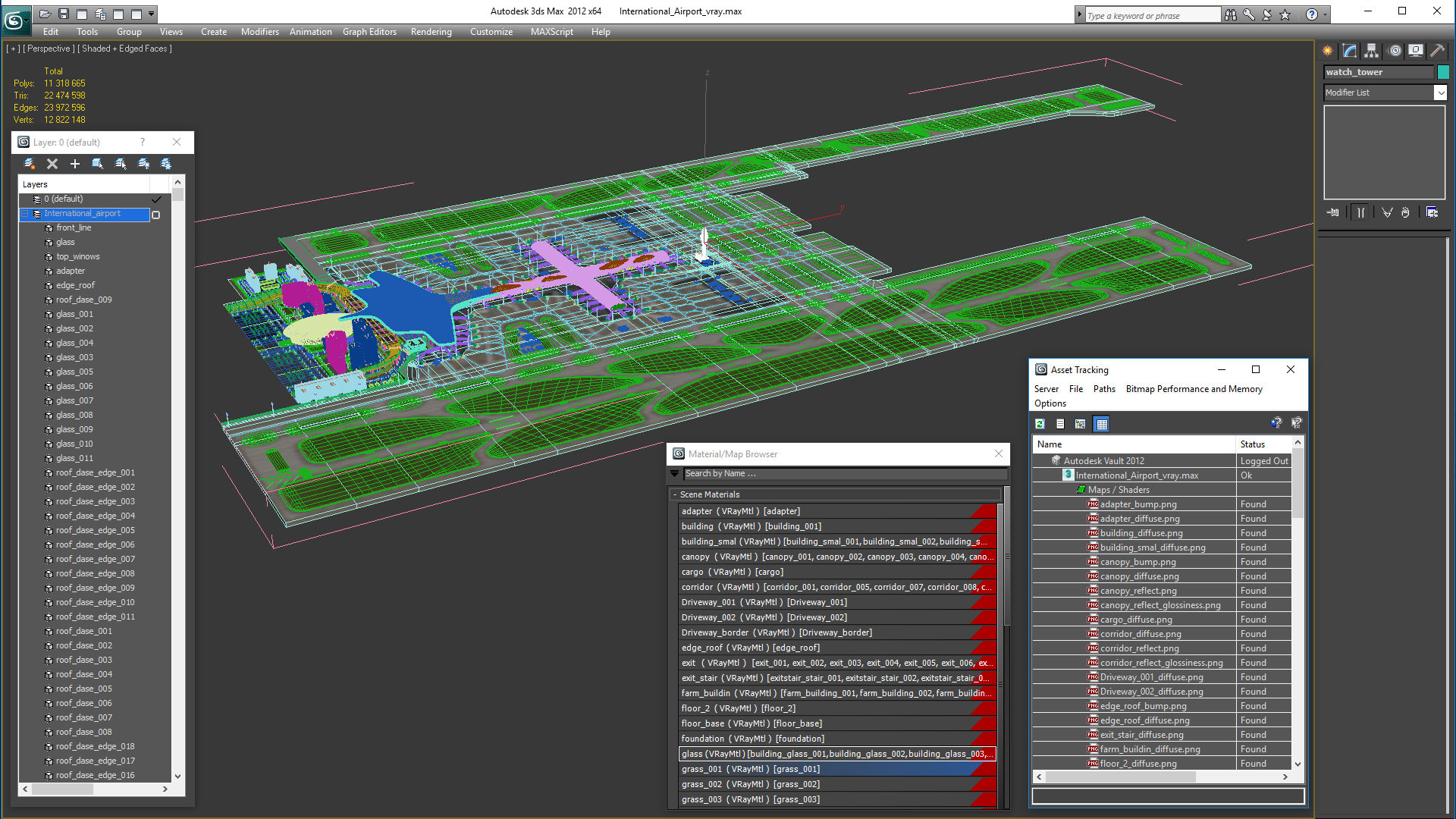Open the 3ds Max application menu logo
This screenshot has height=819, width=1456.
[15, 20]
